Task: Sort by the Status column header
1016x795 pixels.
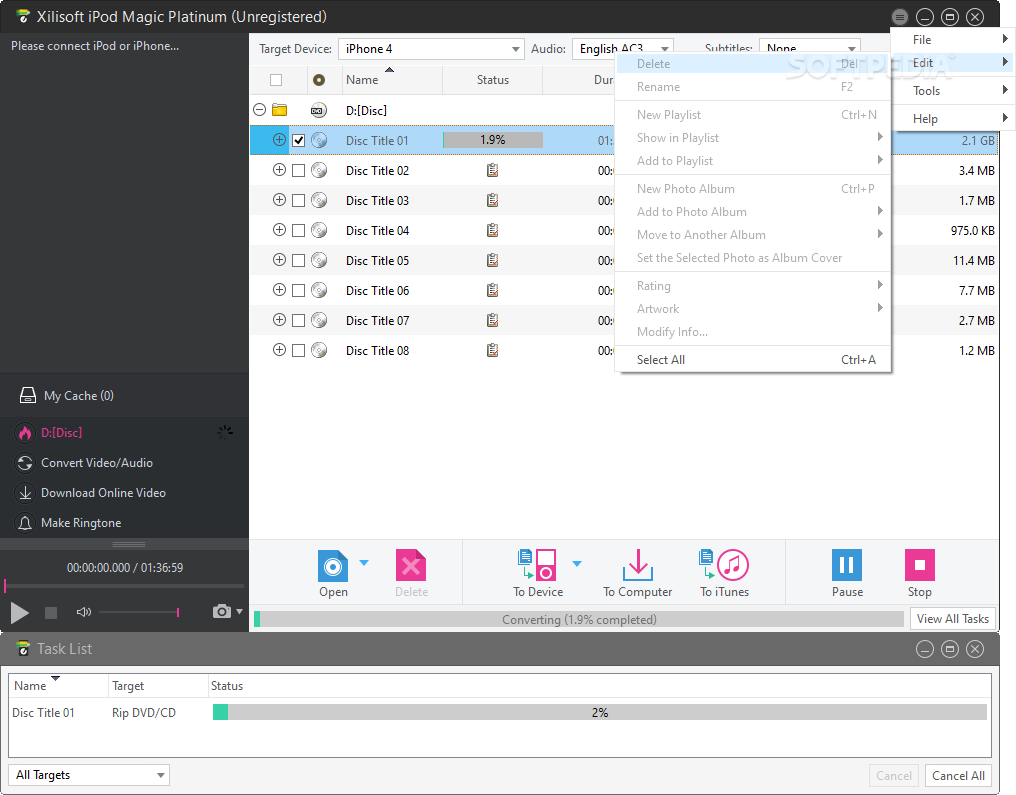Action: (492, 80)
